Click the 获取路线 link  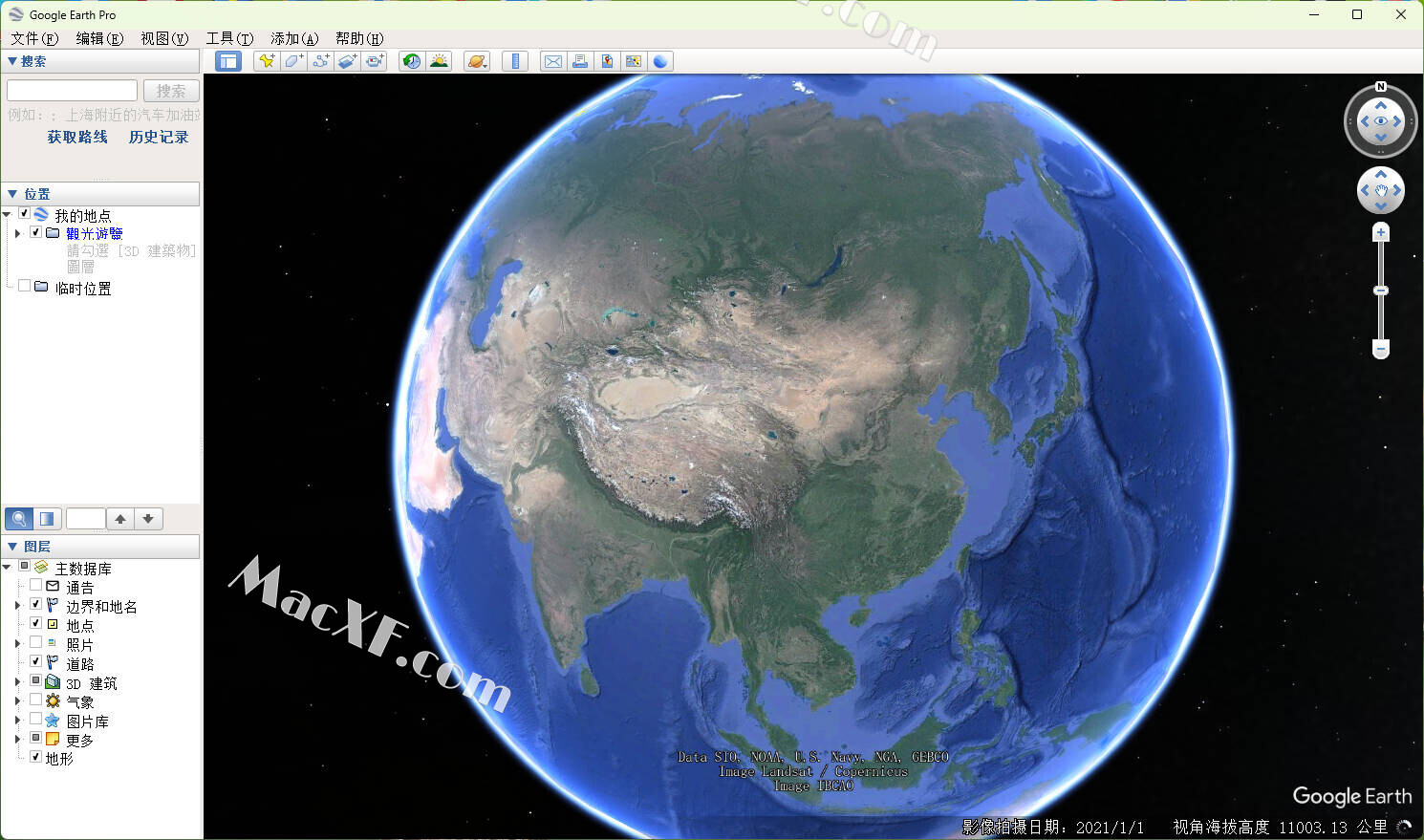(77, 137)
